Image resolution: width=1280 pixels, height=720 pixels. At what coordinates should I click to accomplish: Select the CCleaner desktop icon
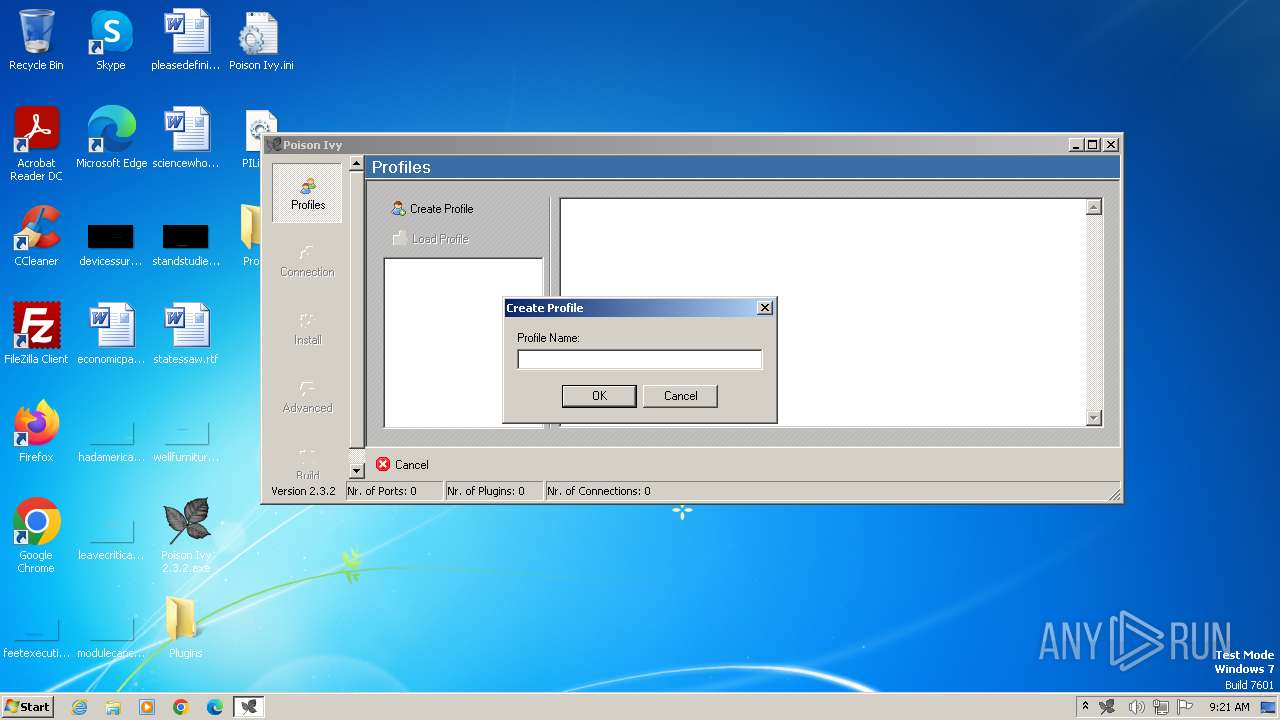(36, 236)
